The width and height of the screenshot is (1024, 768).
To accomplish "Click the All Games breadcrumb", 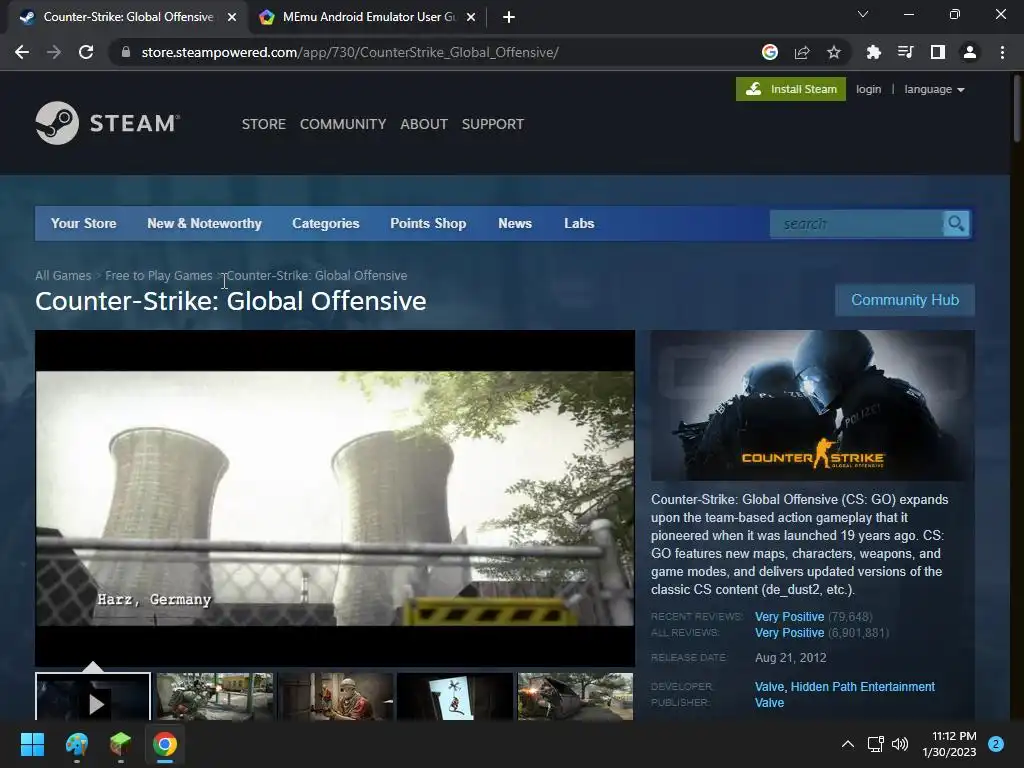I will [63, 276].
